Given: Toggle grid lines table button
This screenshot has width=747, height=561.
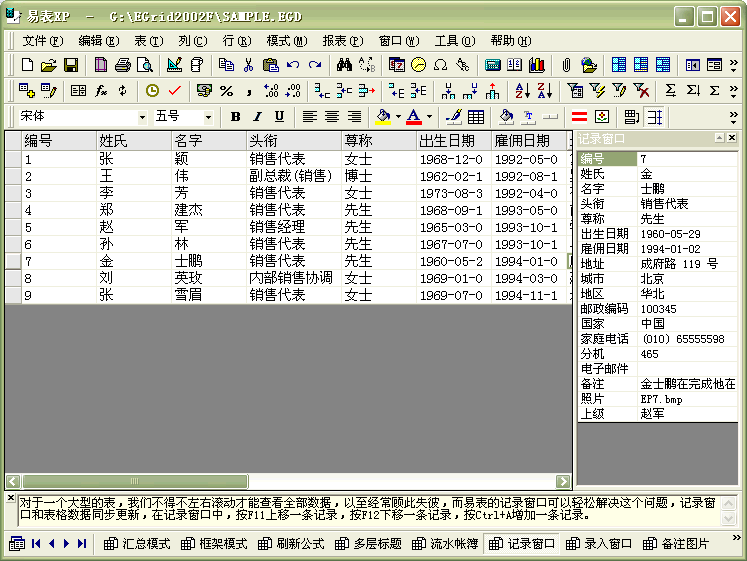Looking at the screenshot, I should pyautogui.click(x=476, y=117).
